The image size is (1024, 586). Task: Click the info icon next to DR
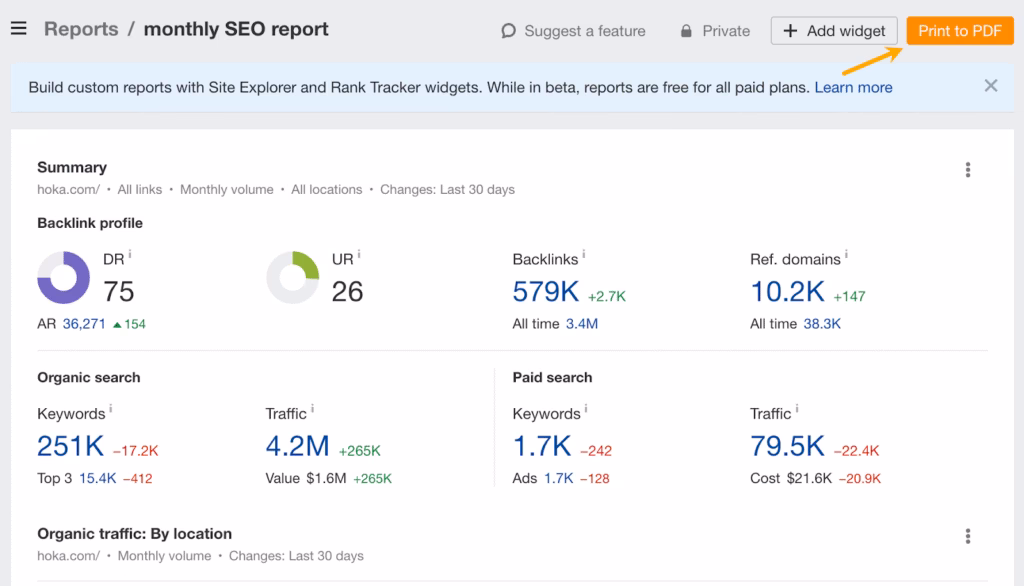point(131,252)
